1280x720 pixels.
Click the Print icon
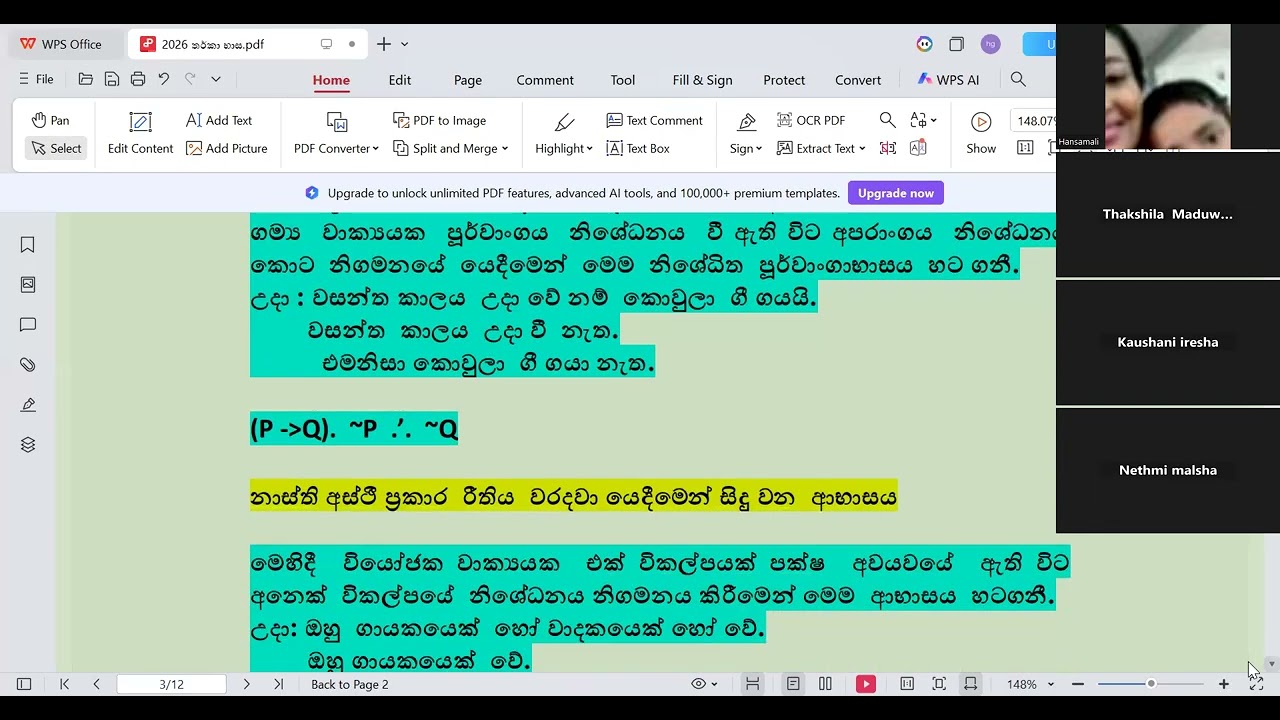138,79
